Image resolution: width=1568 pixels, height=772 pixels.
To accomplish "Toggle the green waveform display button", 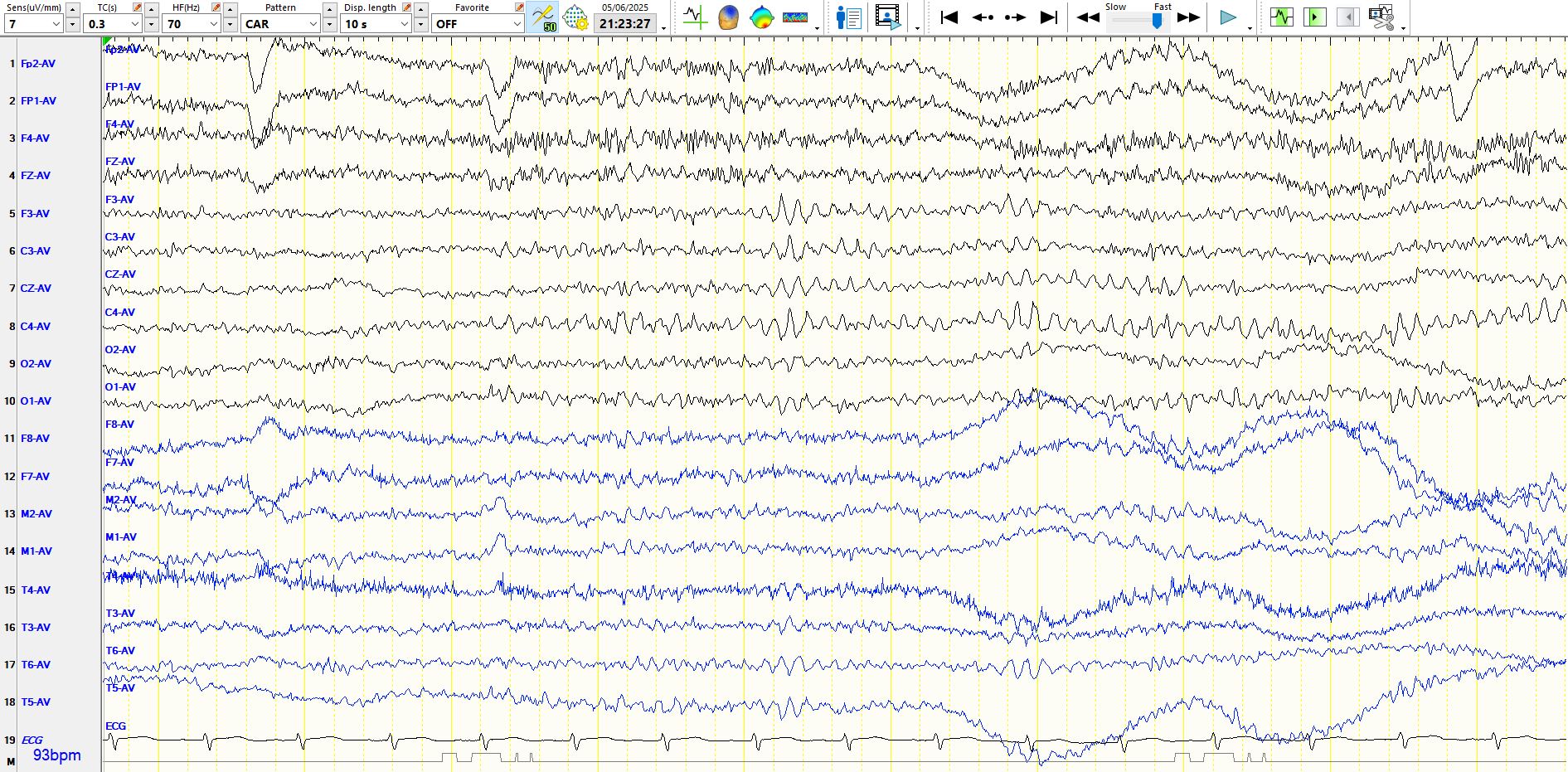I will (x=1281, y=17).
